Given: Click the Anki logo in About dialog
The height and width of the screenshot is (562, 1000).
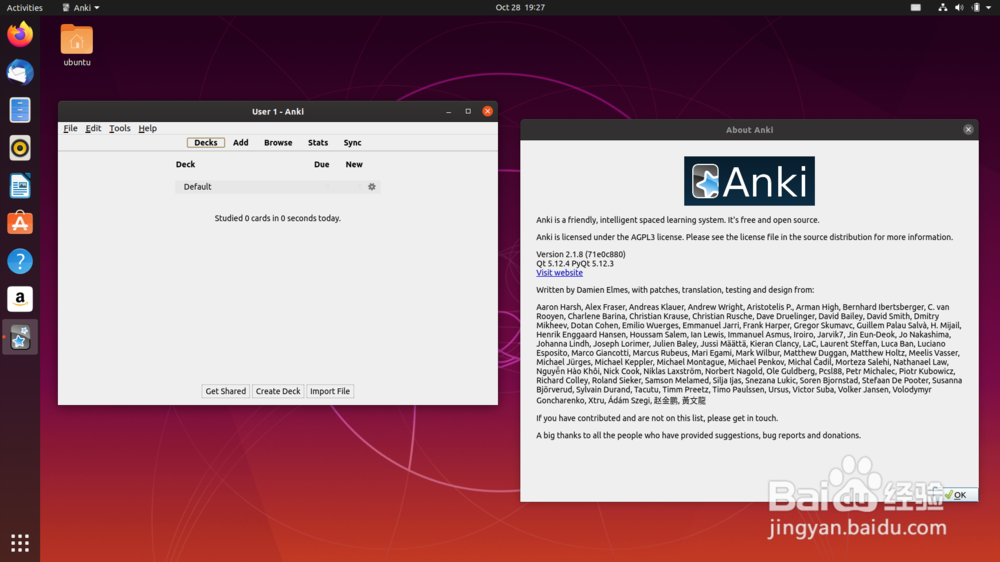Looking at the screenshot, I should pos(749,181).
